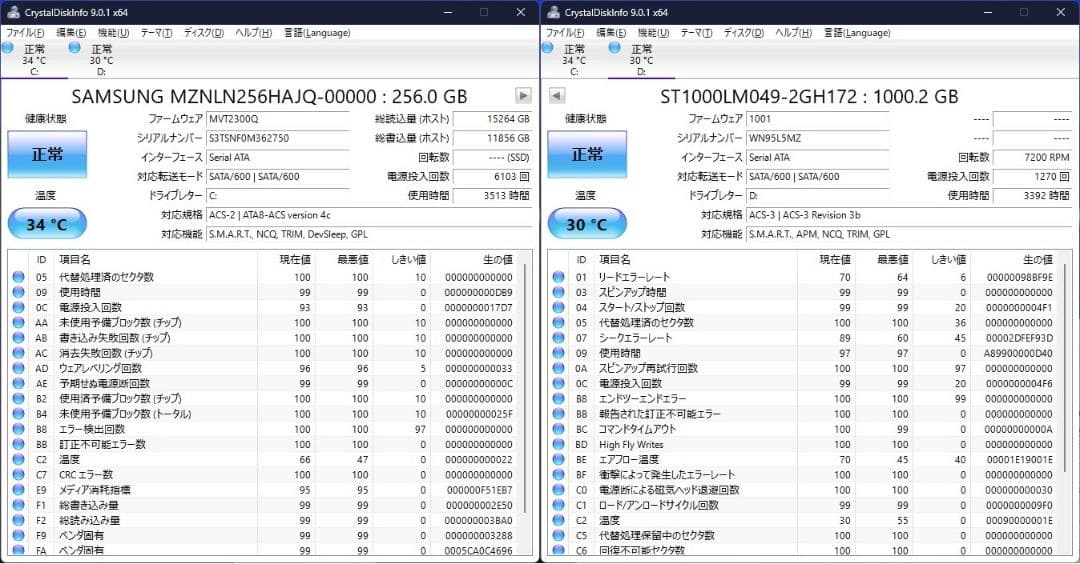Click status icon of High Fly Writes row

pyautogui.click(x=559, y=444)
